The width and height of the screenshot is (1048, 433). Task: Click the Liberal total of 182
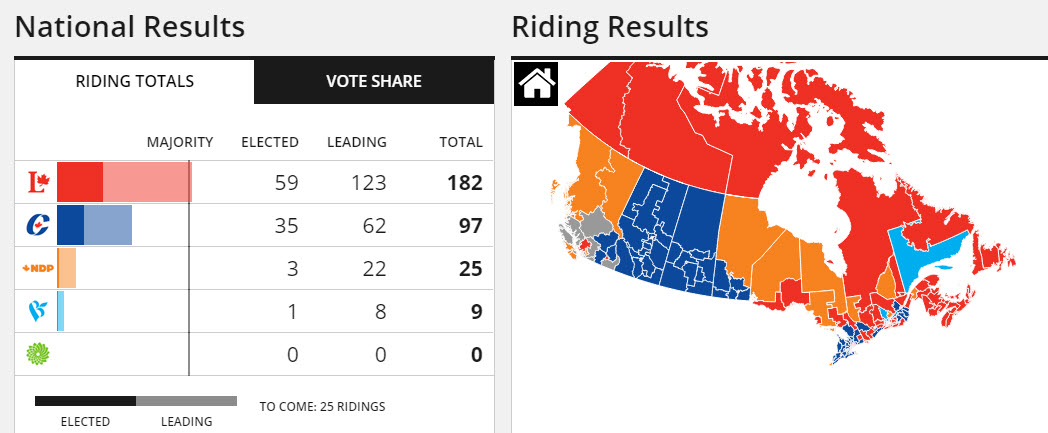465,184
